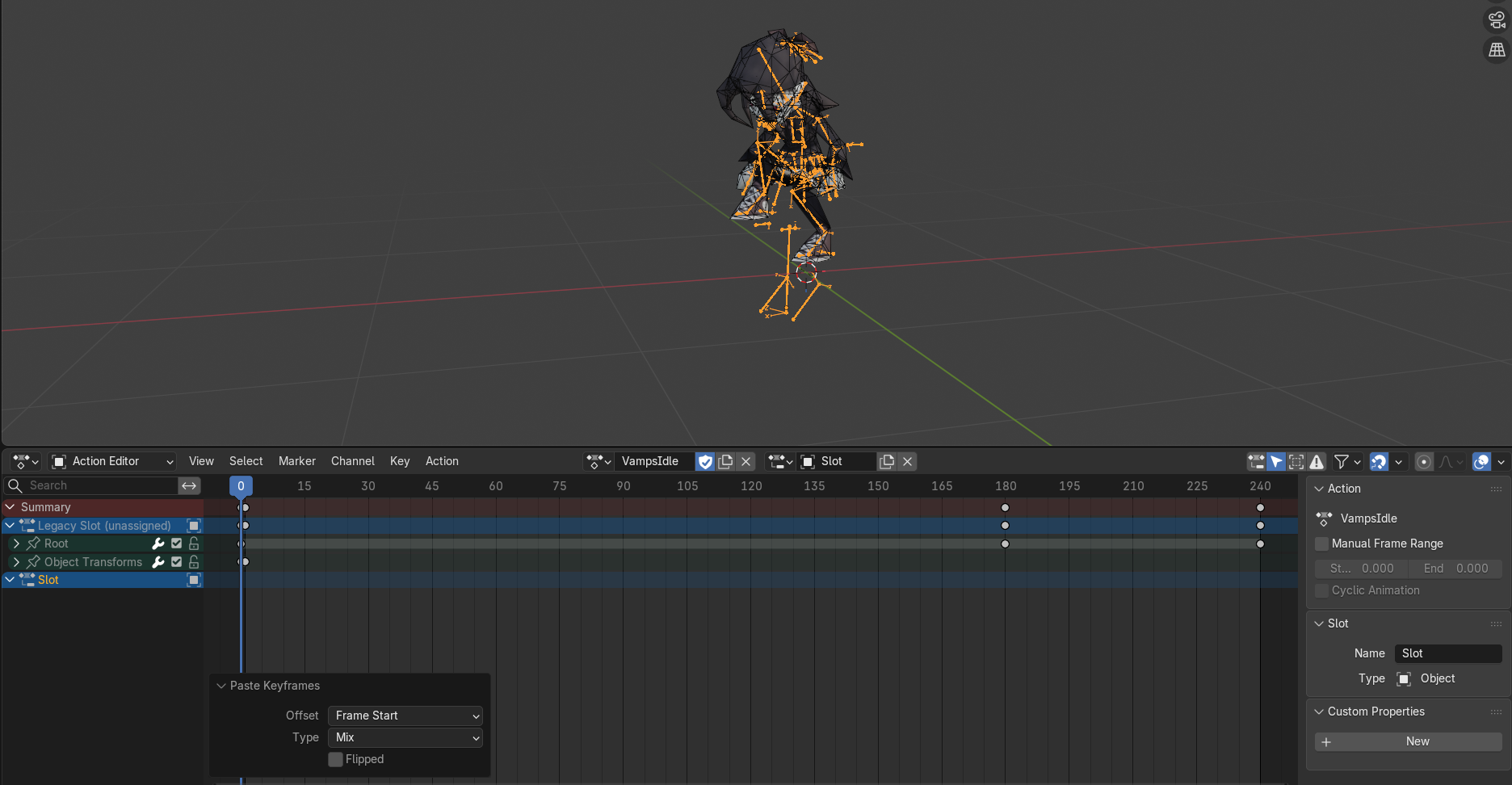Click the camera view icon in viewport
The width and height of the screenshot is (1512, 785).
(1497, 20)
